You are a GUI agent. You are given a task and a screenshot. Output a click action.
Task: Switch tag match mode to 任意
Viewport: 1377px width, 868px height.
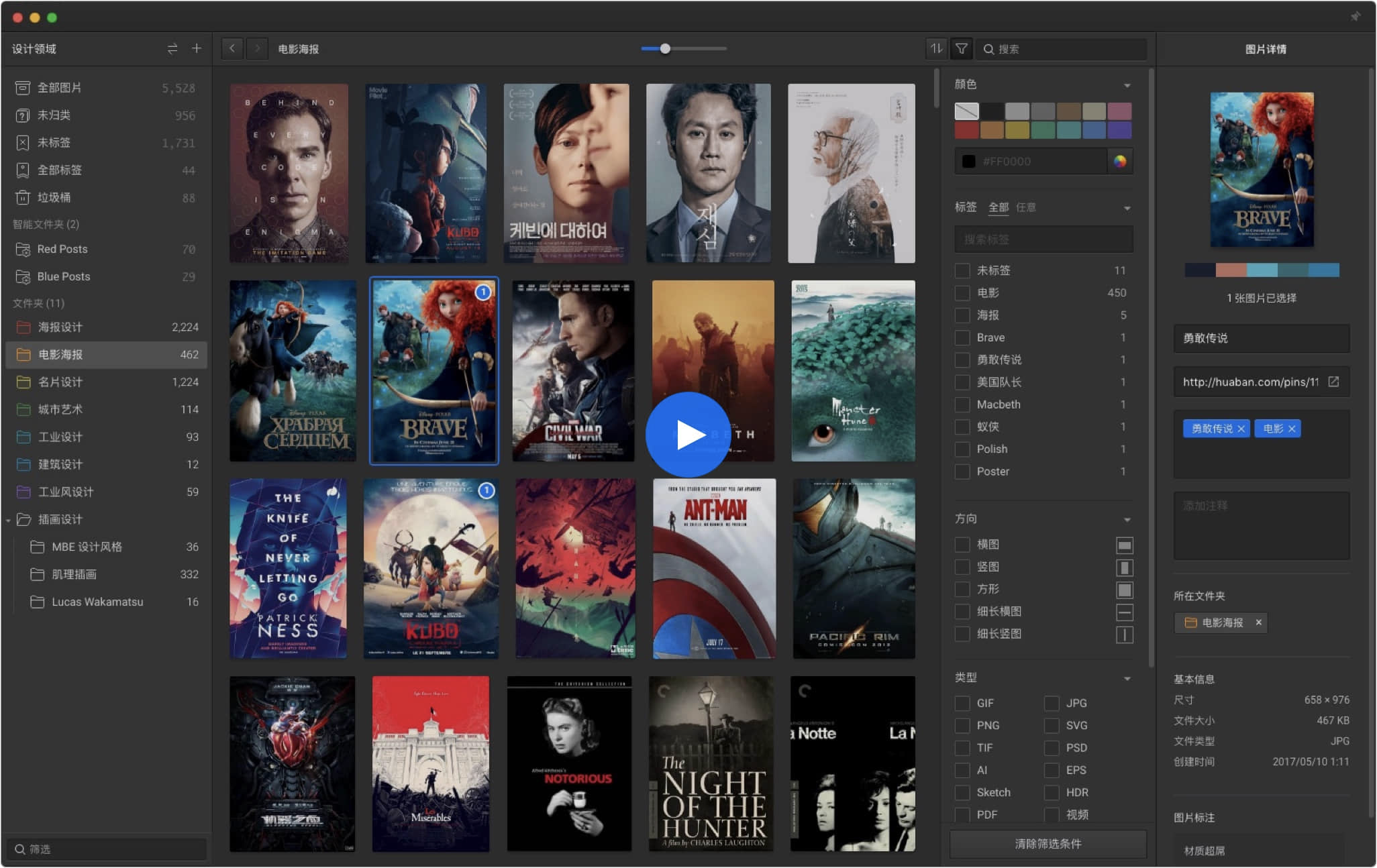coord(1025,207)
